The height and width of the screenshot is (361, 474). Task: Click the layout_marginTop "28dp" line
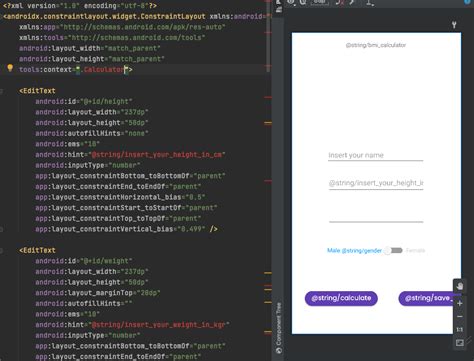tap(98, 293)
